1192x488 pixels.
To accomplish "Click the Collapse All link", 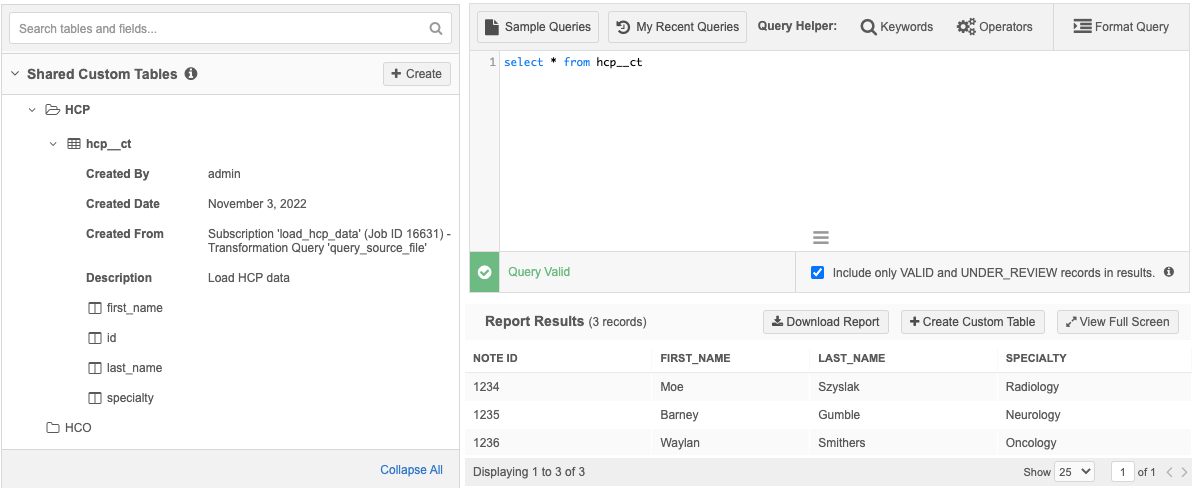I will [411, 470].
